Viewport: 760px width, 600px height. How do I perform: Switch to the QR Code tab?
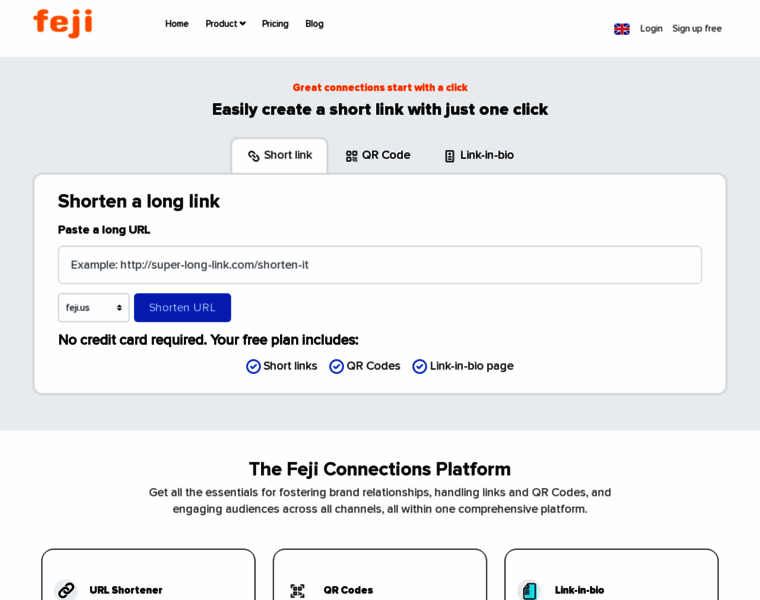378,155
